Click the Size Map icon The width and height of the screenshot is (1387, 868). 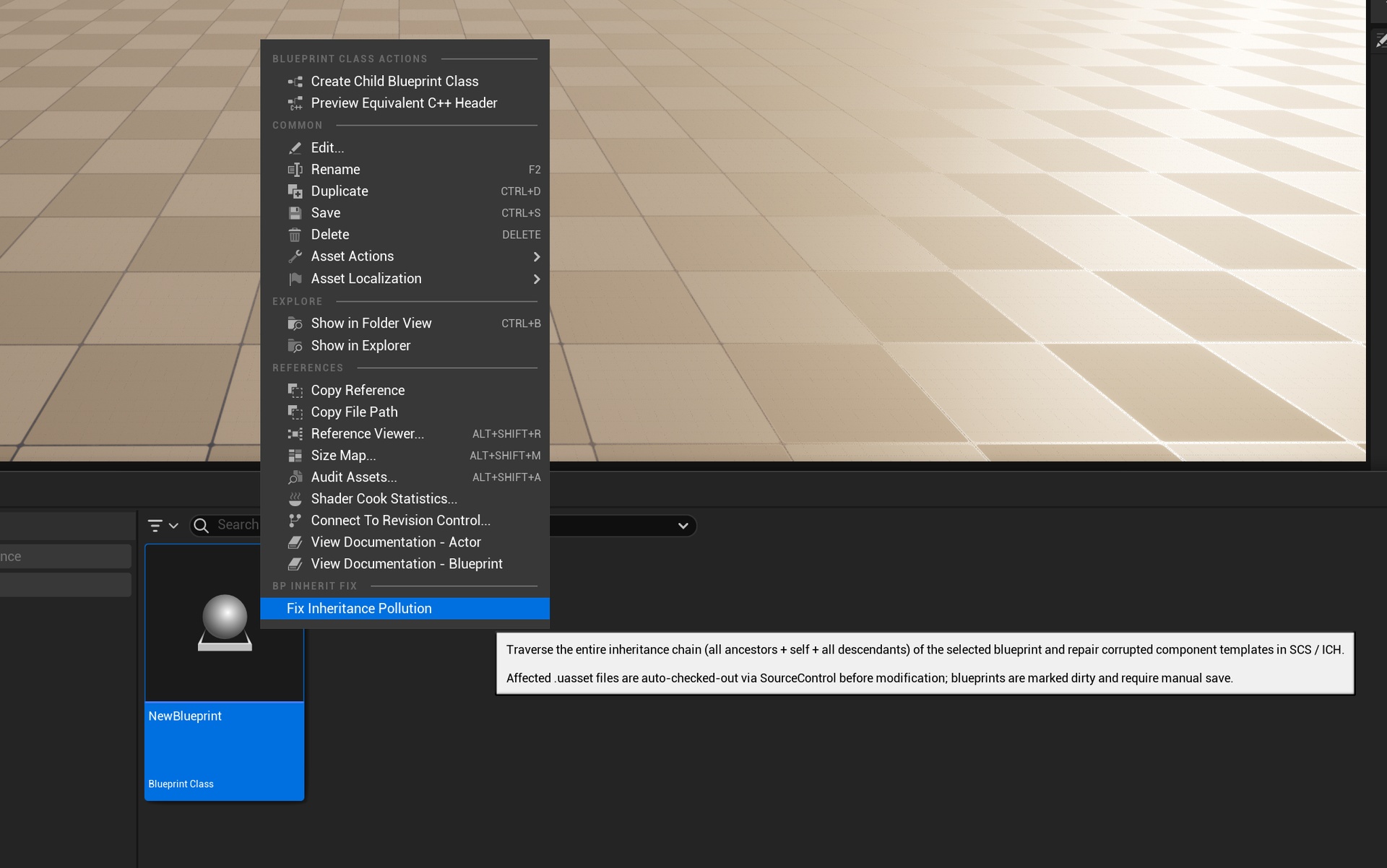[x=295, y=456]
